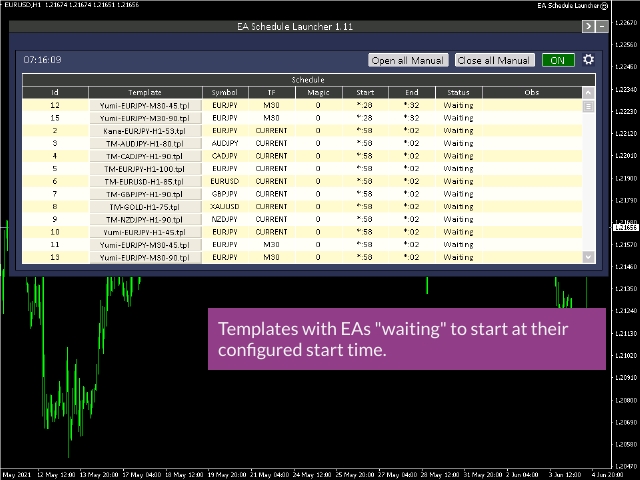Open Yumi-EURJPY-M30-45.tpl template, row id 12
The height and width of the screenshot is (480, 640).
(x=145, y=105)
